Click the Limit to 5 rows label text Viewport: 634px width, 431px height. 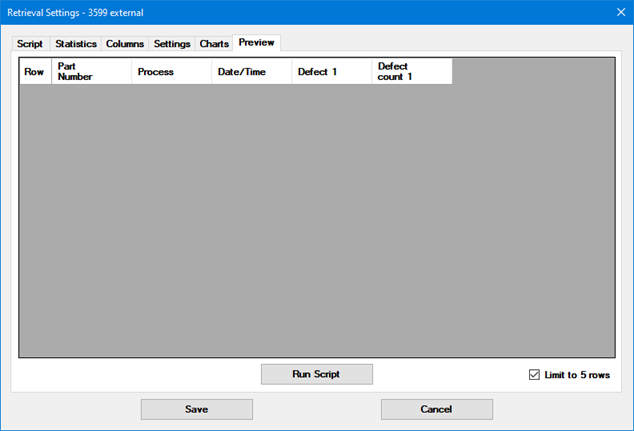point(577,375)
